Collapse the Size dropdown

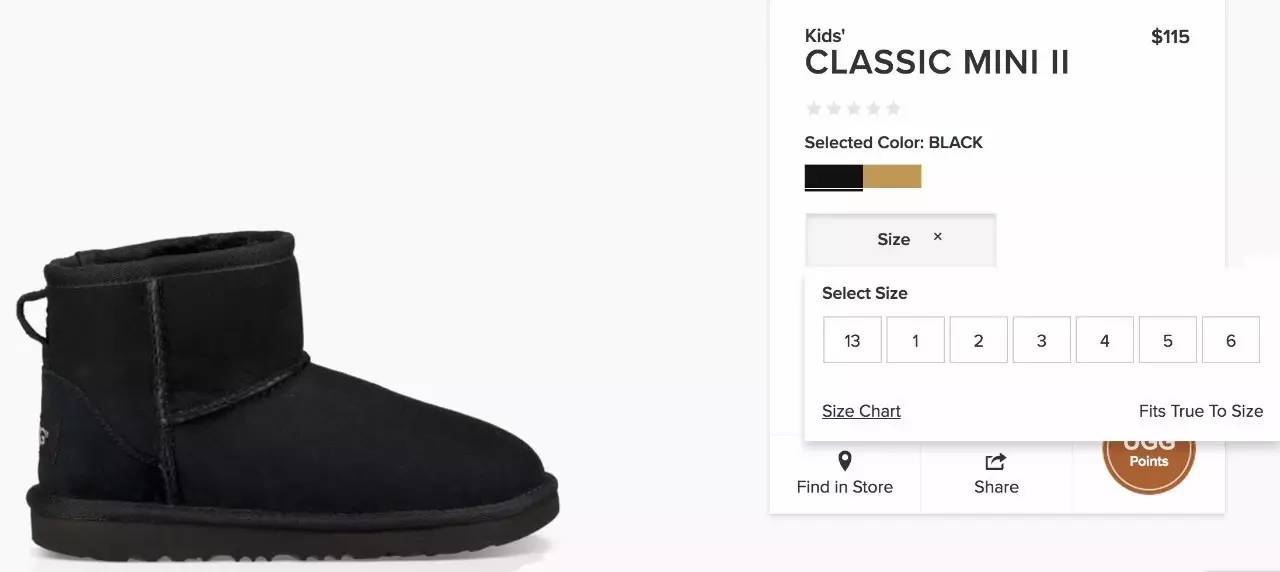point(893,240)
